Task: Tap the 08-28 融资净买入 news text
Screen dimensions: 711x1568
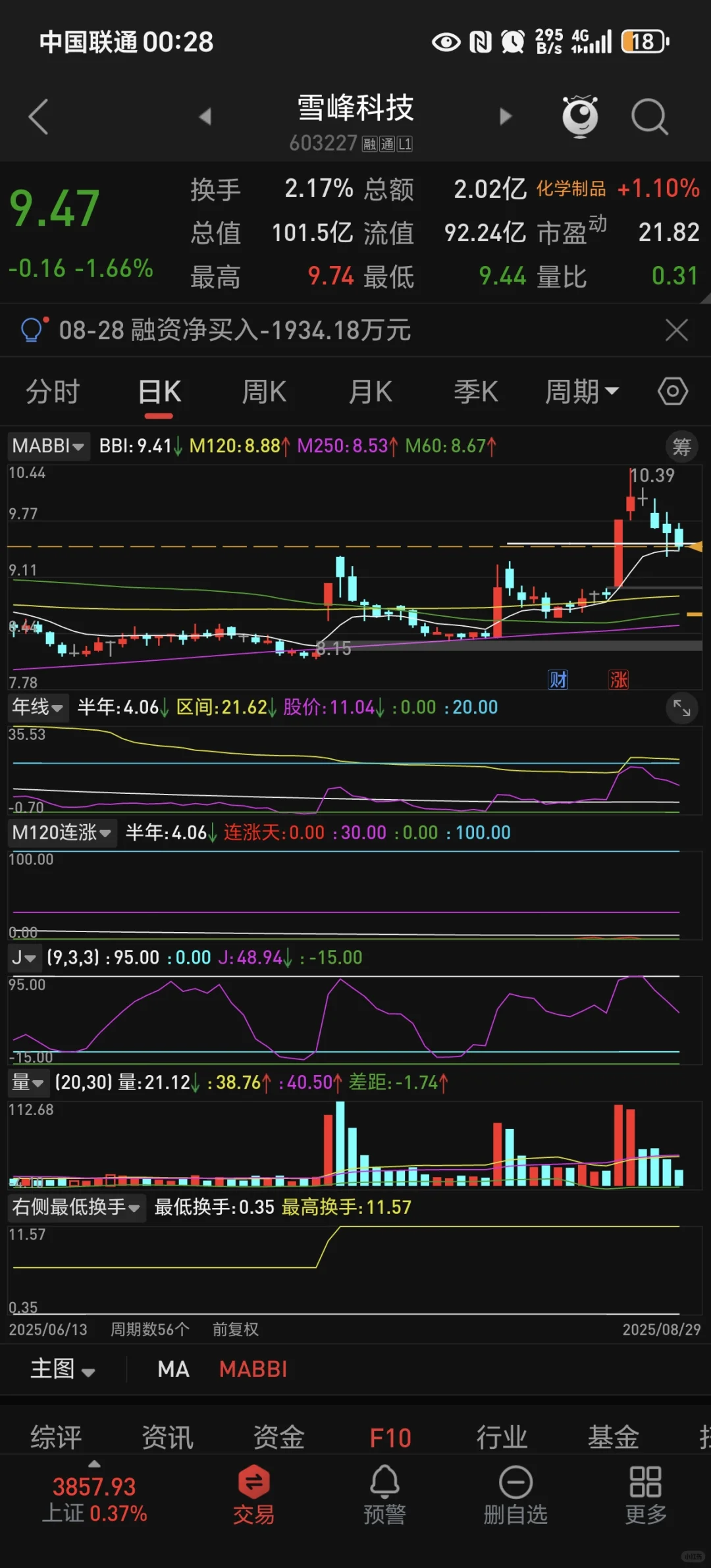Action: pos(235,330)
